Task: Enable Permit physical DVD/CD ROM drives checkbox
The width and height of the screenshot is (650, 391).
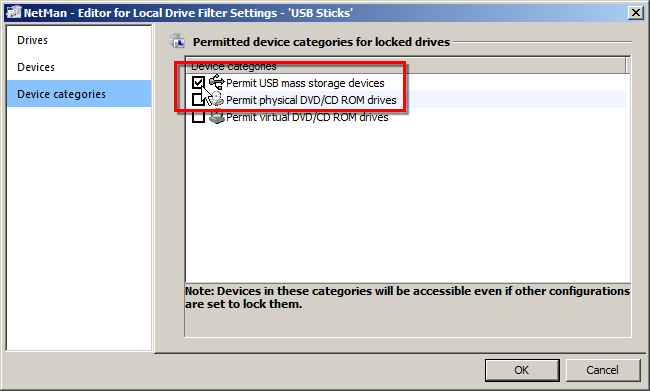Action: (198, 100)
